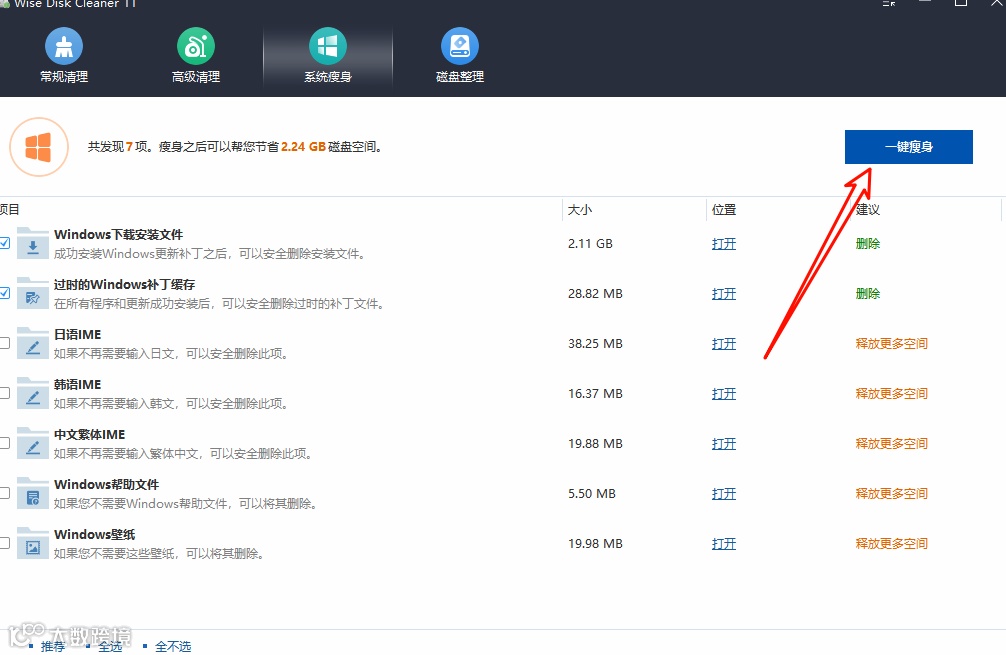Click 释放更多空间 in 中文繁体IME row
1006x655 pixels.
(x=892, y=444)
